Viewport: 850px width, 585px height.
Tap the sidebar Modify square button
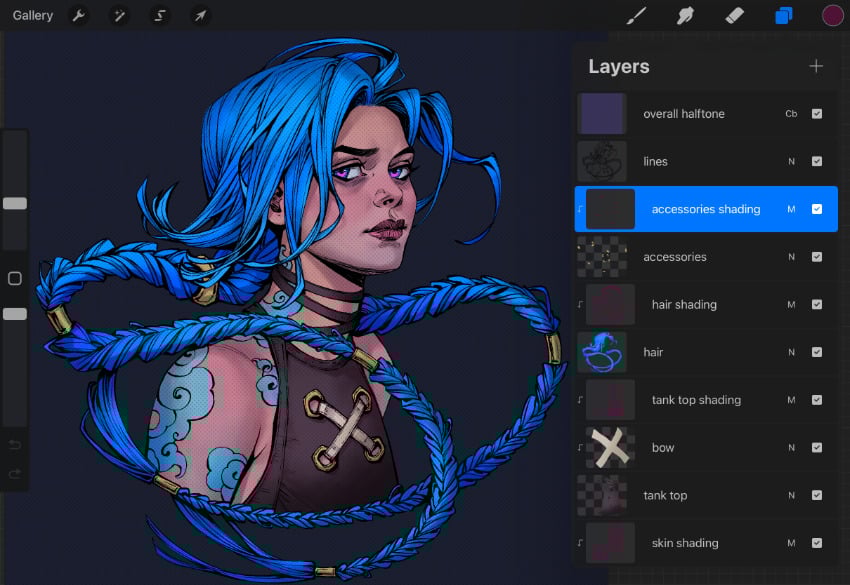click(x=15, y=279)
